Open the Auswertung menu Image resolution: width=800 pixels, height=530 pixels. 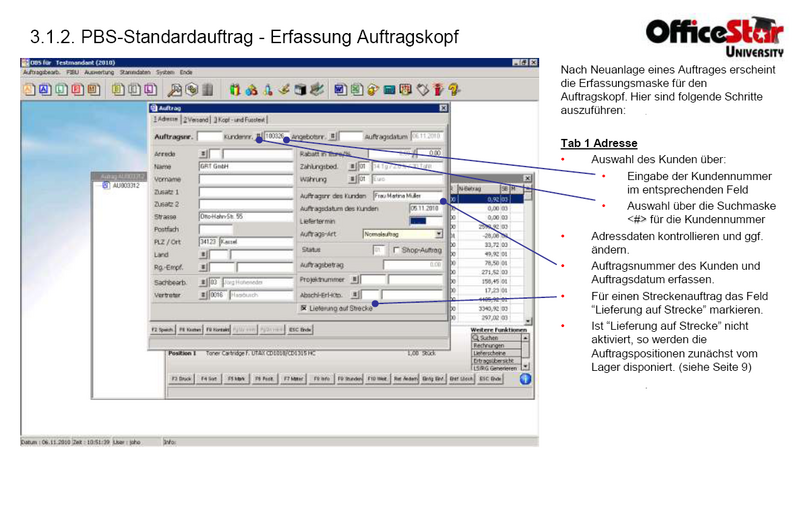[99, 72]
